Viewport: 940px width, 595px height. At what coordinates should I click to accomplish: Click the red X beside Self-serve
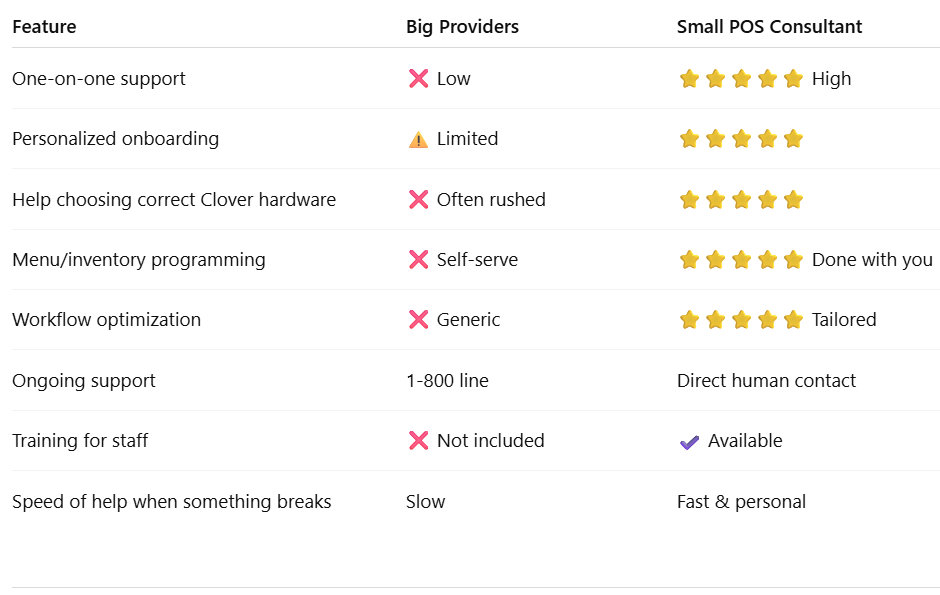(x=418, y=259)
